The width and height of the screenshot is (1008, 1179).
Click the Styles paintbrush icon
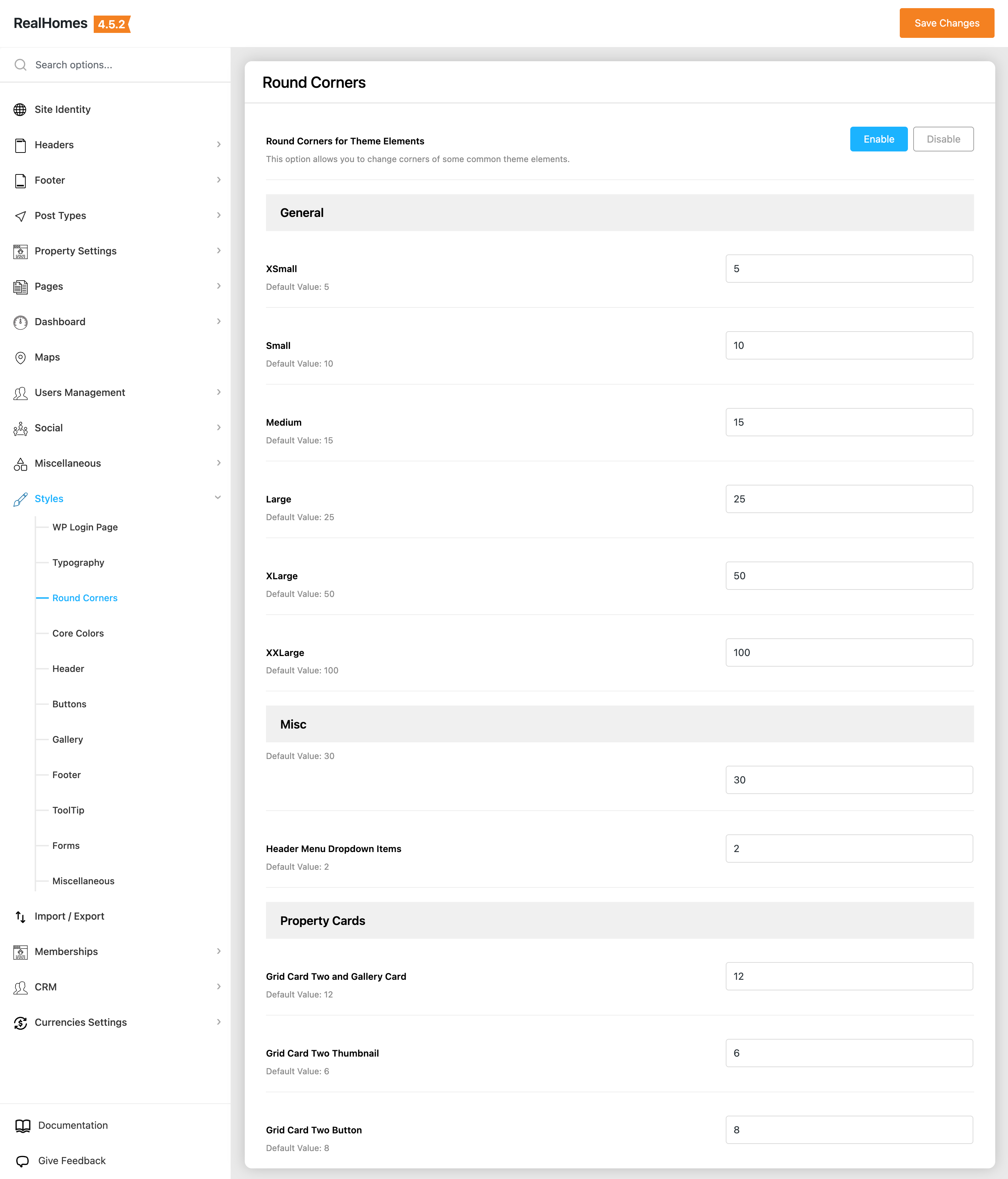pyautogui.click(x=21, y=499)
